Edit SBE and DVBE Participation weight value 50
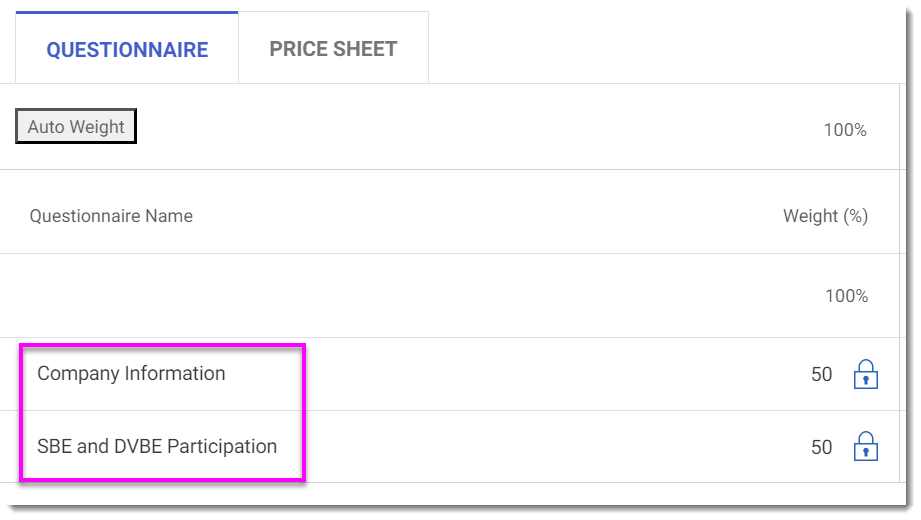 (x=821, y=447)
